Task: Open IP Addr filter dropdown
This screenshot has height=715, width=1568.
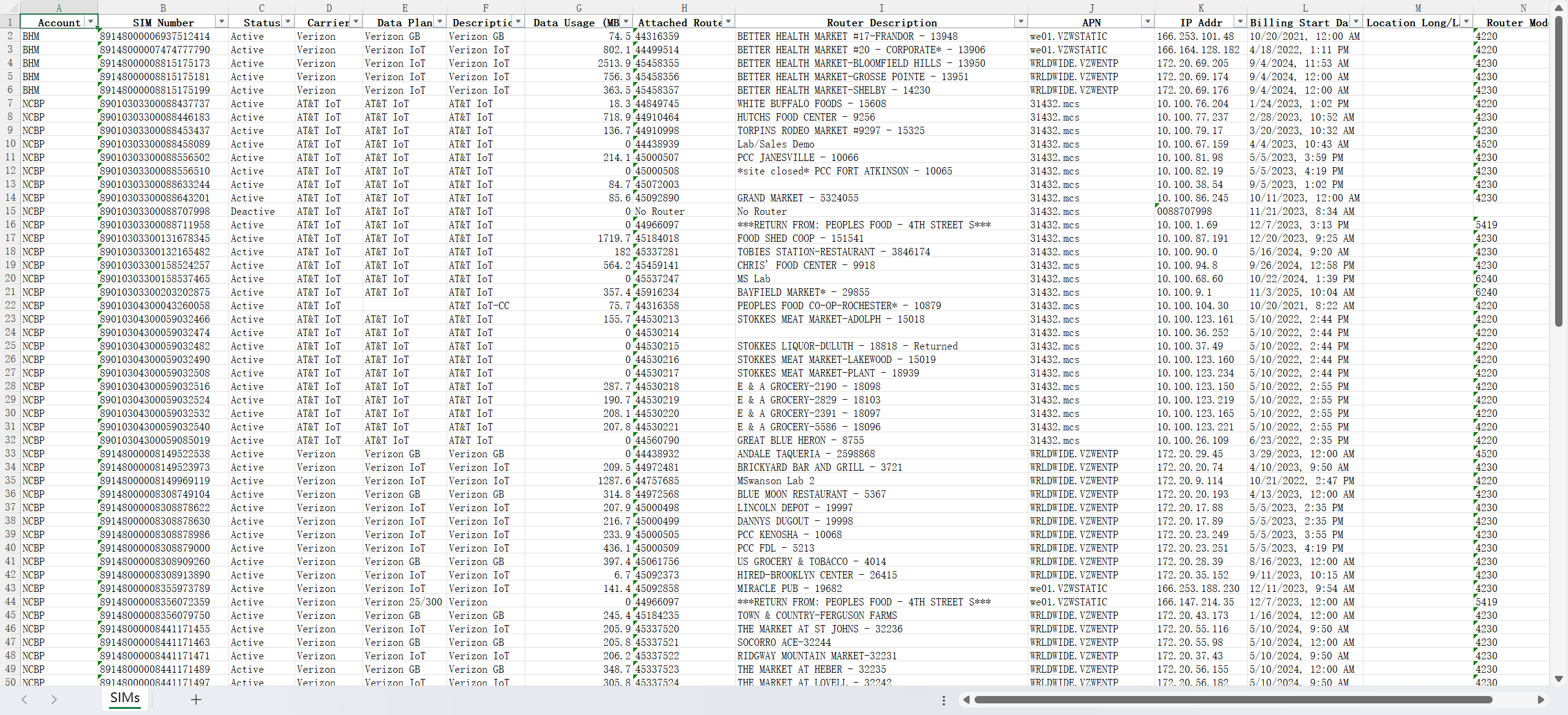Action: coord(1240,22)
